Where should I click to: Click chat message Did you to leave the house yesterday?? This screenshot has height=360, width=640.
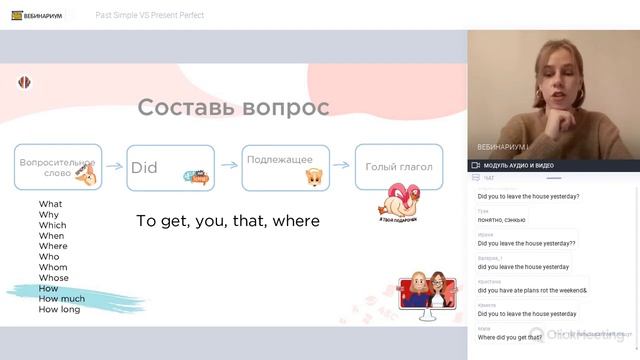click(x=528, y=196)
